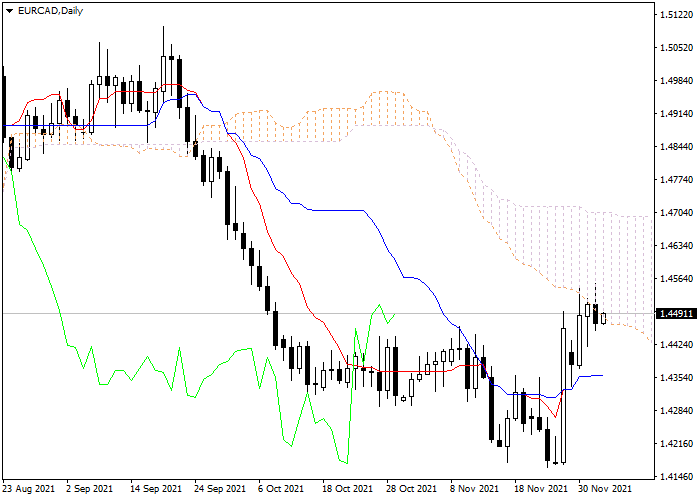Click price level 1.49140 on scale
Viewport: 700px width, 500px height.
click(x=677, y=114)
